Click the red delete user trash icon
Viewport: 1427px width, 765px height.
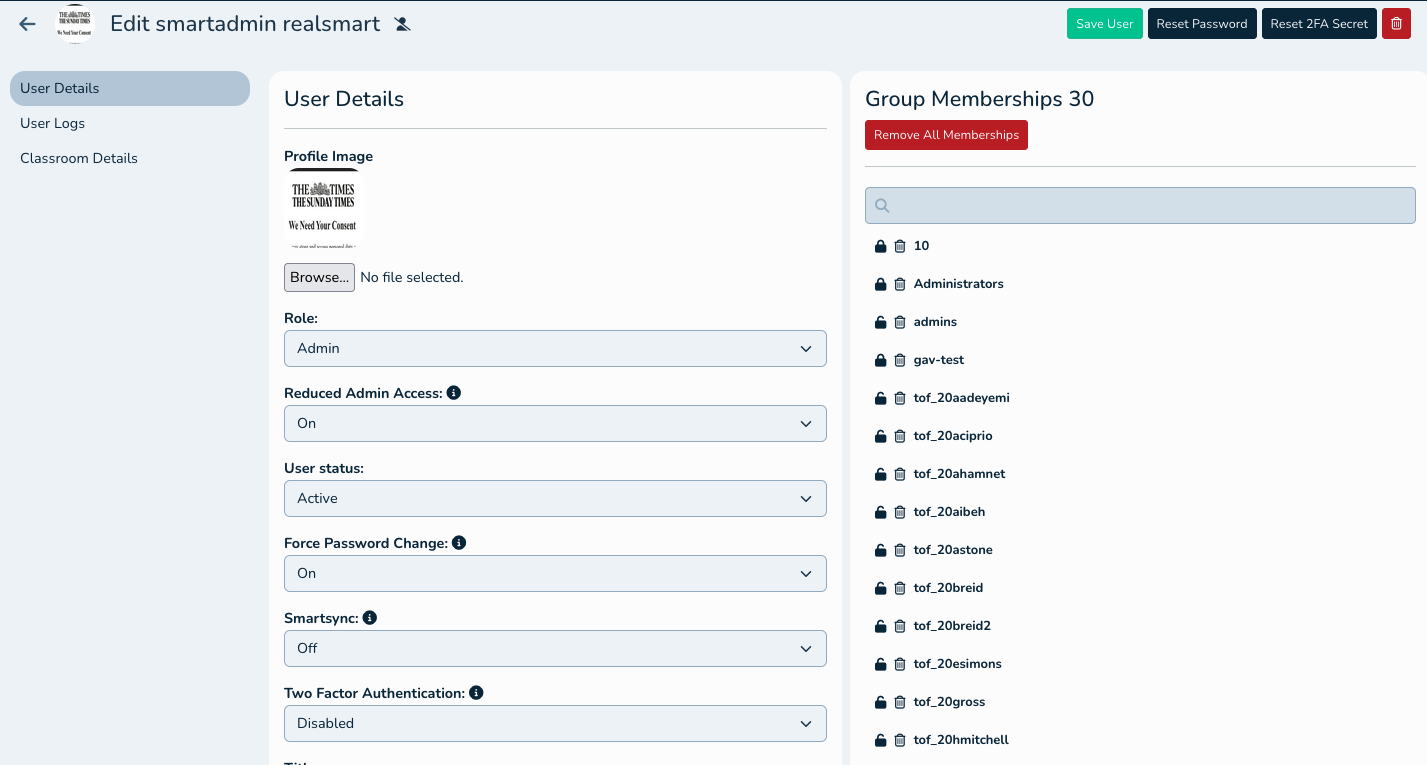click(x=1396, y=24)
